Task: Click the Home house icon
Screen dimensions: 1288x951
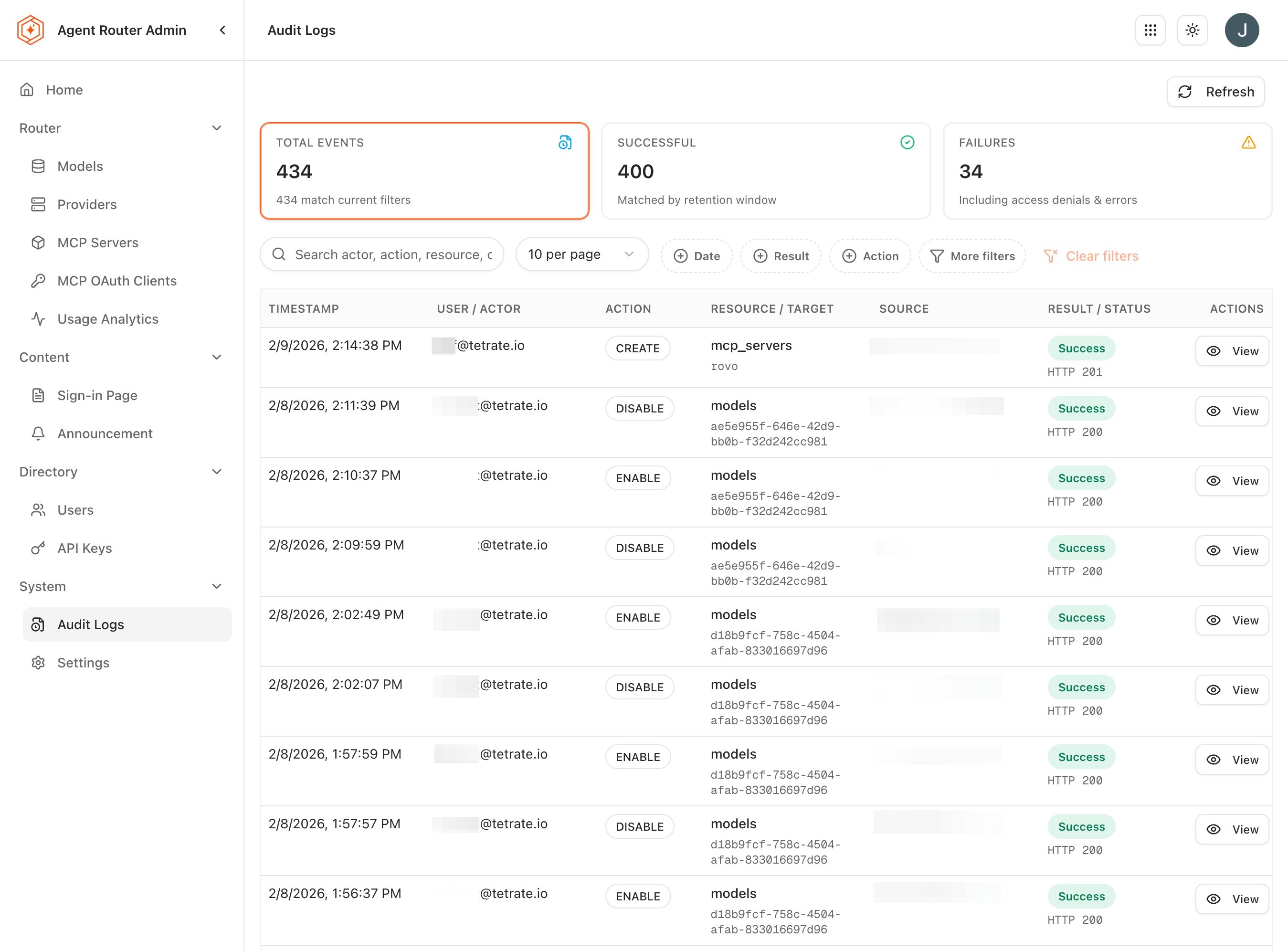Action: pos(26,90)
